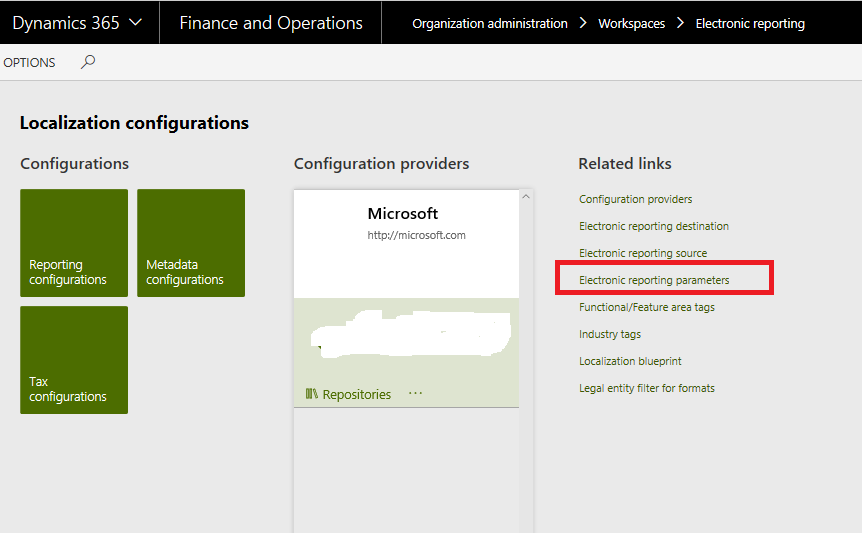The width and height of the screenshot is (867, 533).
Task: Select Organization administration in the breadcrumb
Action: pyautogui.click(x=489, y=23)
